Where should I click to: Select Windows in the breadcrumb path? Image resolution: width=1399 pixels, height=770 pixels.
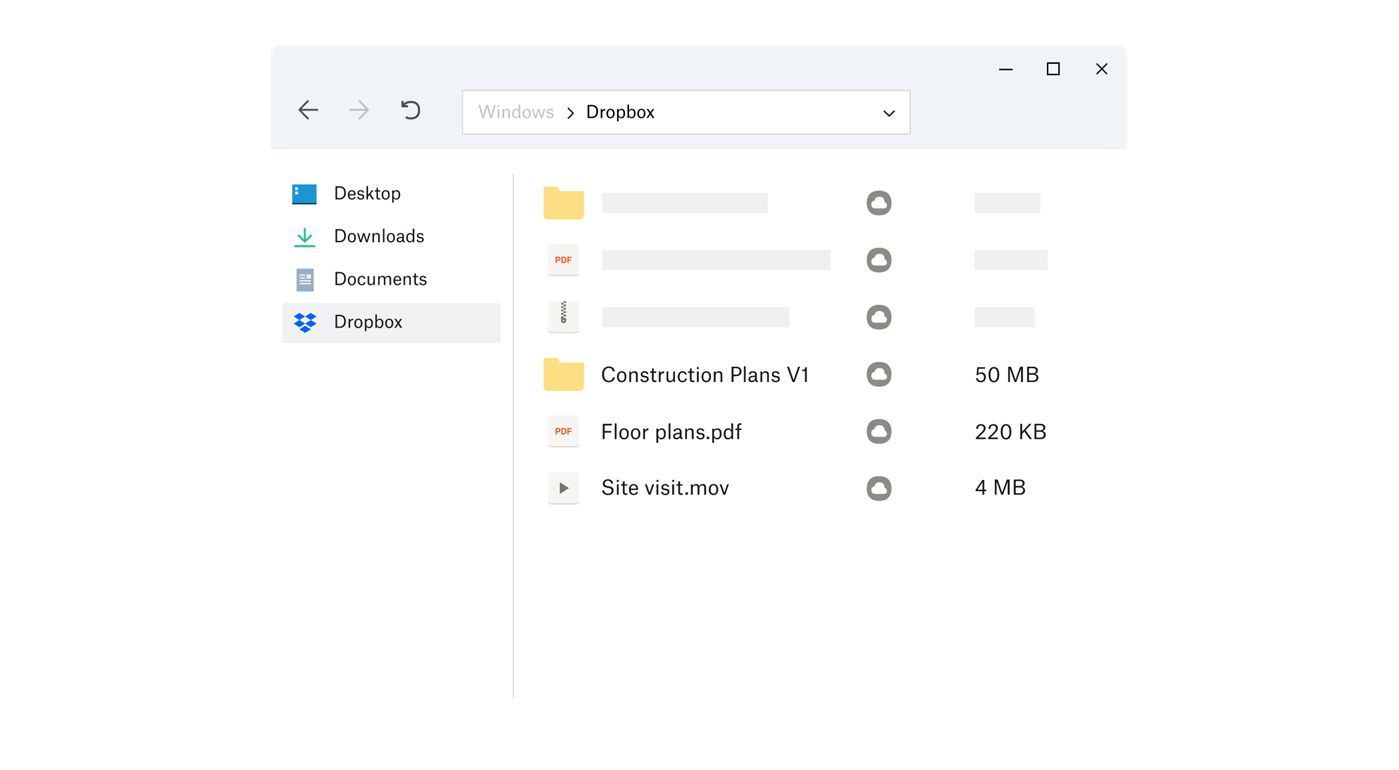516,112
